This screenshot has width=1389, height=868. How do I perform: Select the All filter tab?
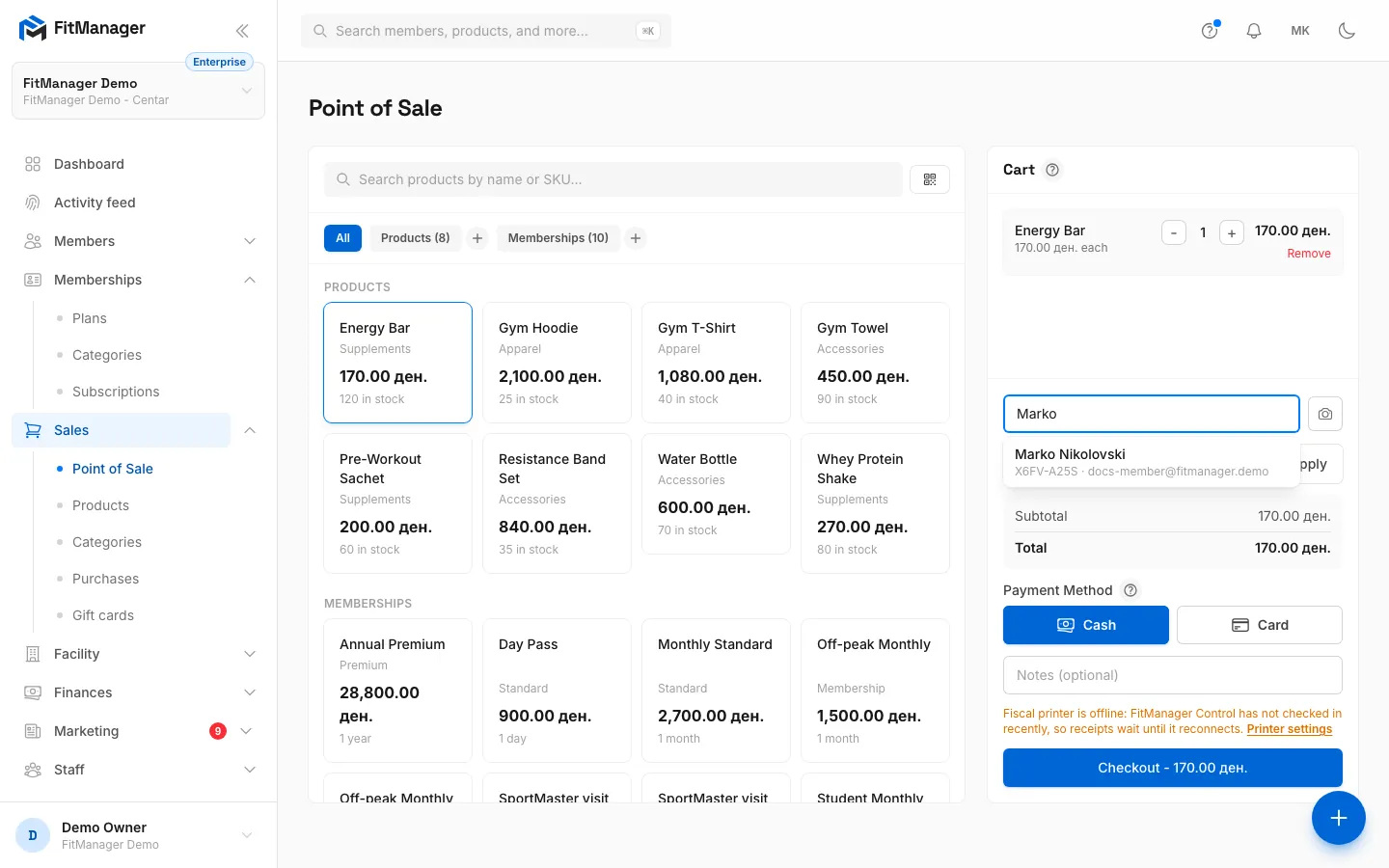(x=342, y=238)
